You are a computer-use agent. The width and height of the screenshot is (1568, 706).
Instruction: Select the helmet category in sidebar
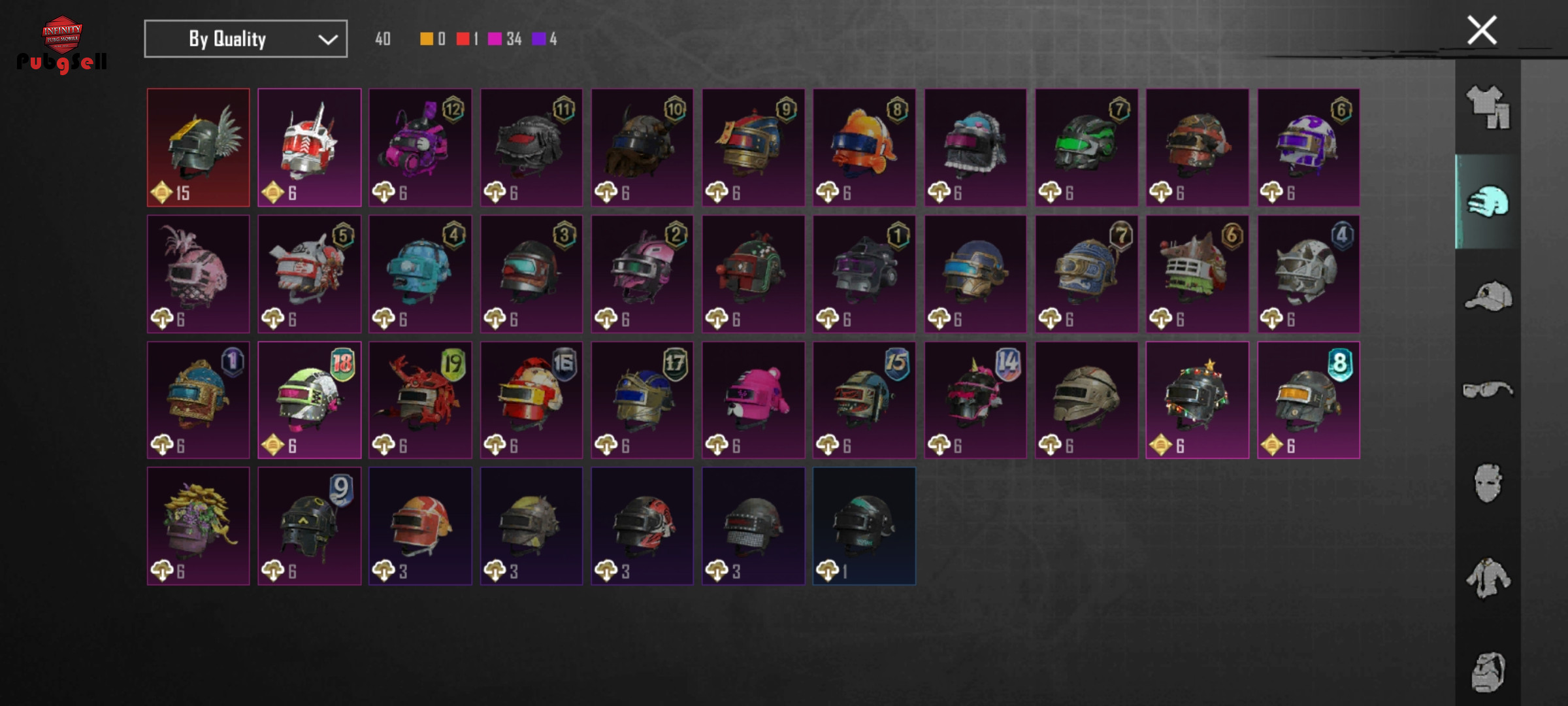click(1488, 201)
